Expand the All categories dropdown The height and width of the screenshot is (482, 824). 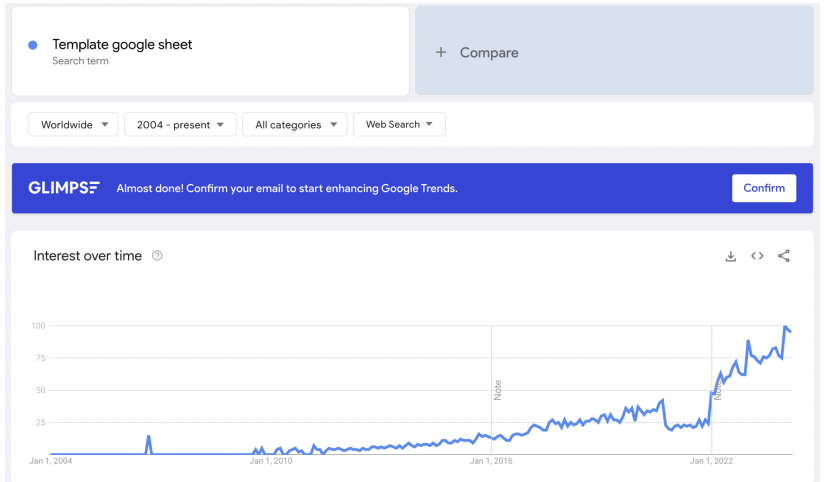point(295,125)
